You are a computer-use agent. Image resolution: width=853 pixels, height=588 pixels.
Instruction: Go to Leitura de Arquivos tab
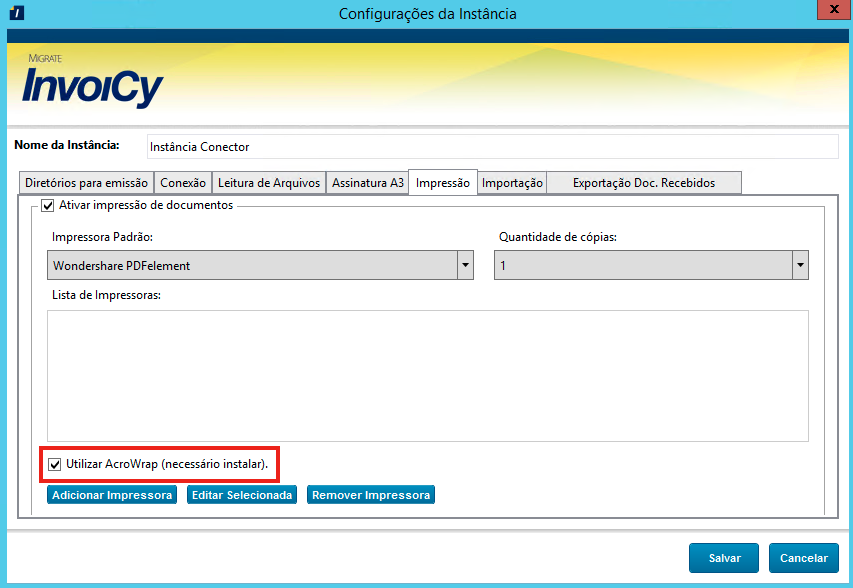(x=269, y=183)
